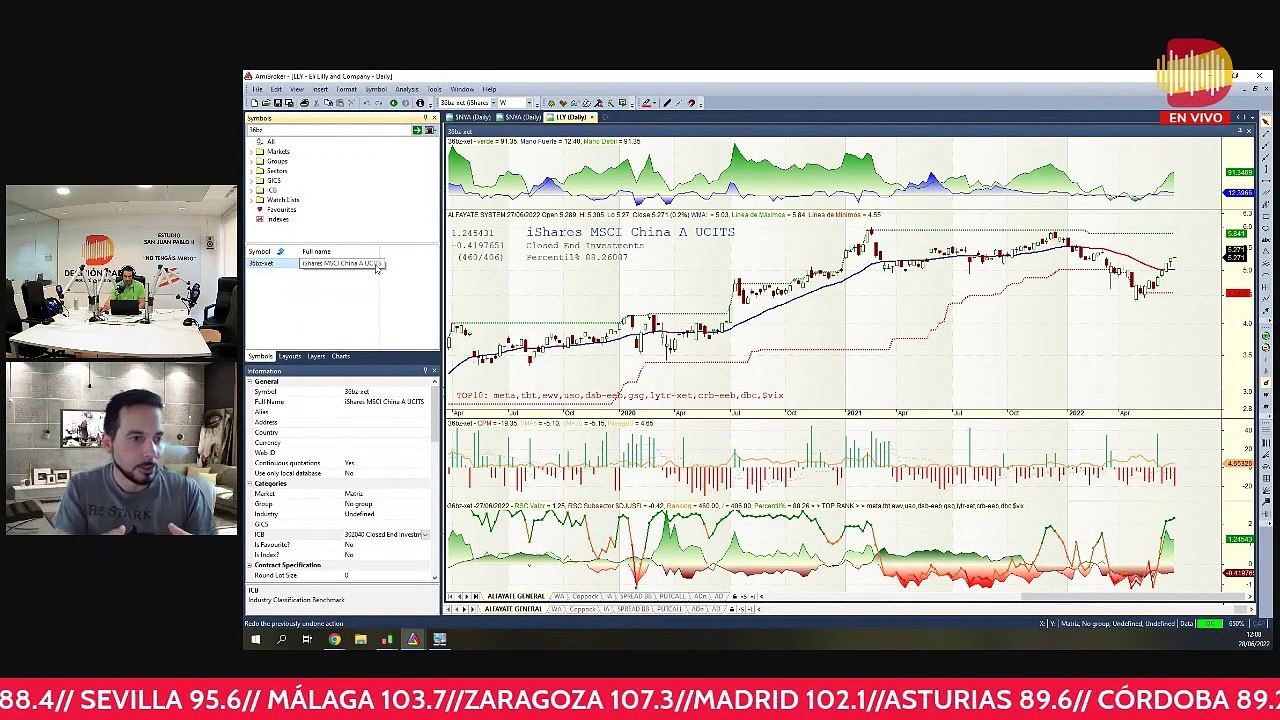
Task: Toggle the pin on Symbols panel
Action: click(425, 118)
